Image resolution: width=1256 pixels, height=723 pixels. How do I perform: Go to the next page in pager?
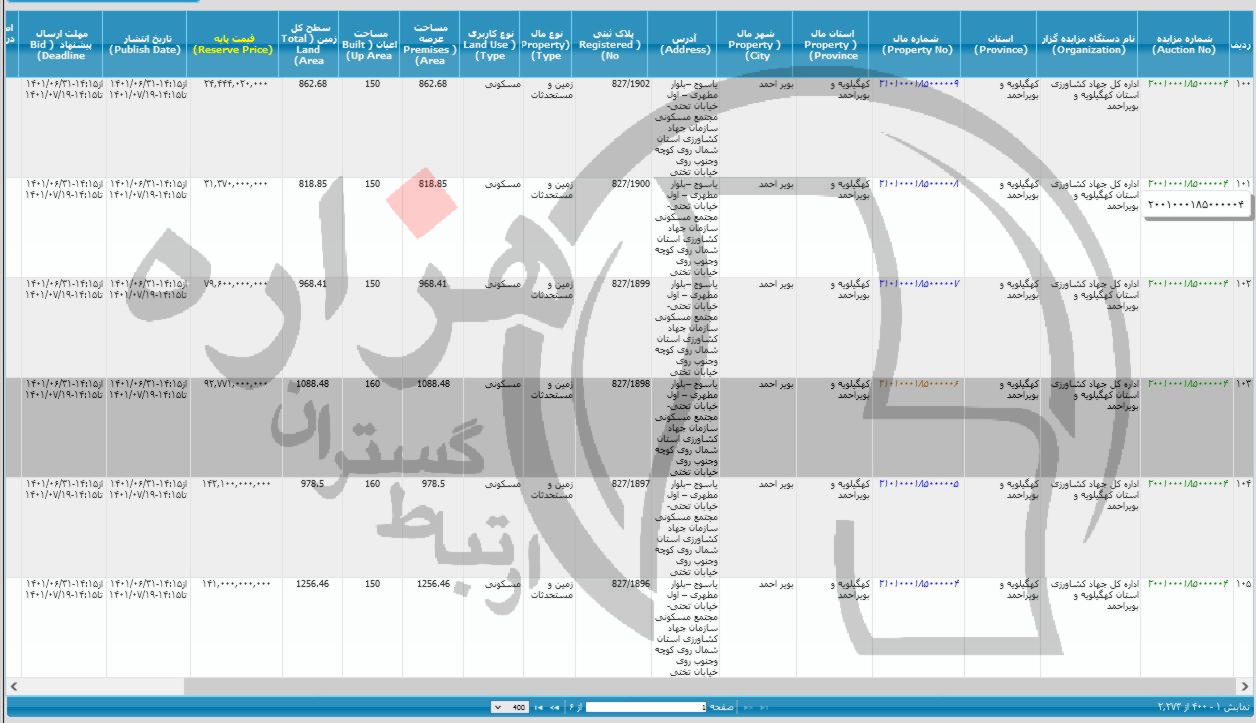point(554,707)
